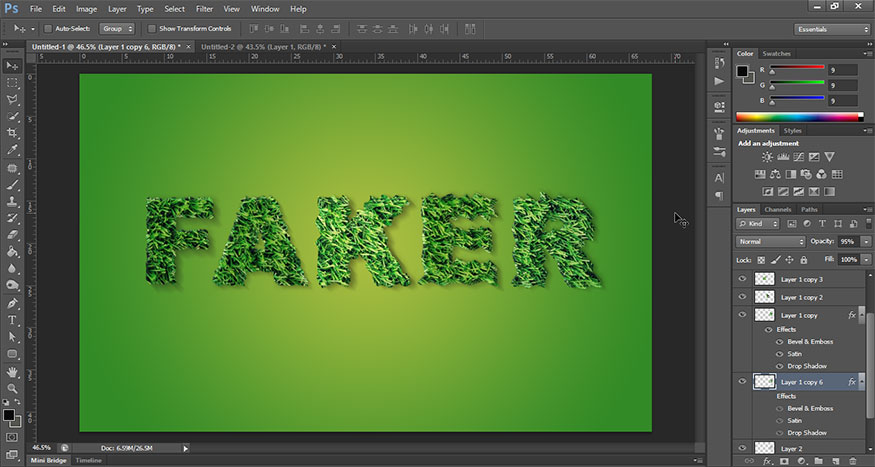
Task: Collapse effects list of Layer 1 copy 6
Action: [x=862, y=382]
